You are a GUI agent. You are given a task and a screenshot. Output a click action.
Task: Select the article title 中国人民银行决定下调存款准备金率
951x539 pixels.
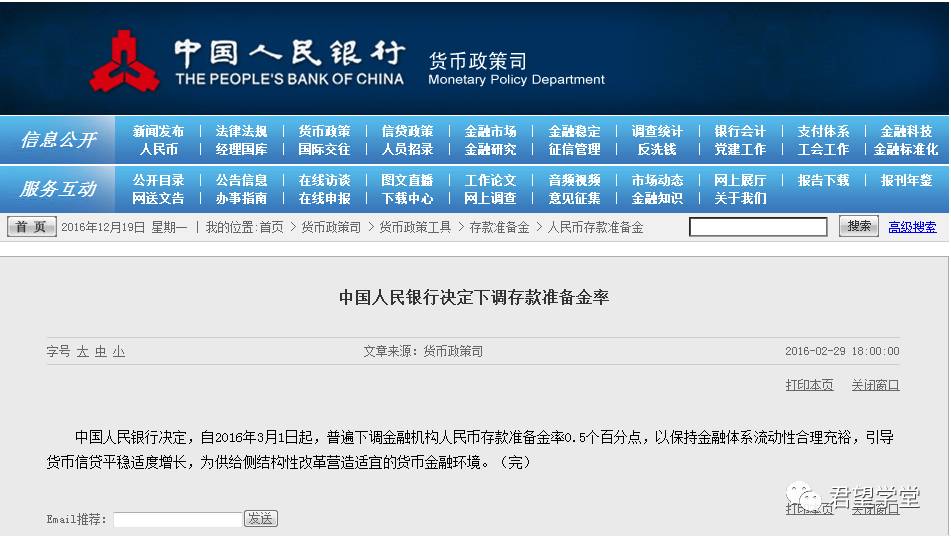[x=474, y=297]
